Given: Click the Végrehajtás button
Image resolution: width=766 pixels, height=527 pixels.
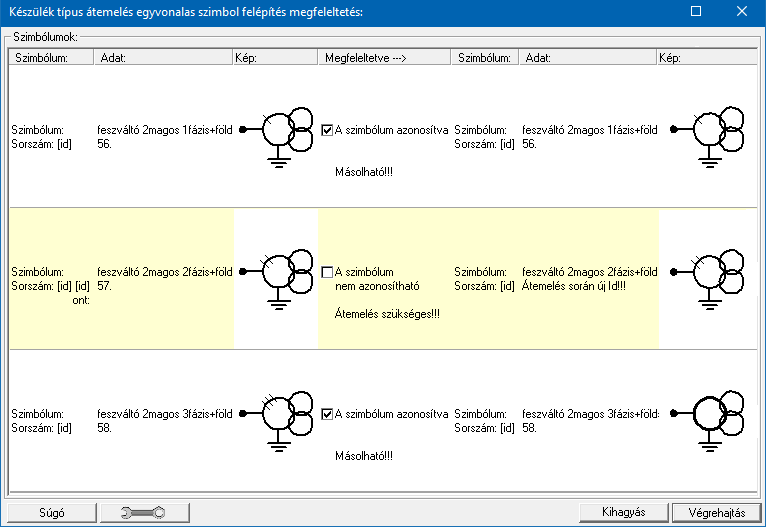Looking at the screenshot, I should [x=717, y=513].
